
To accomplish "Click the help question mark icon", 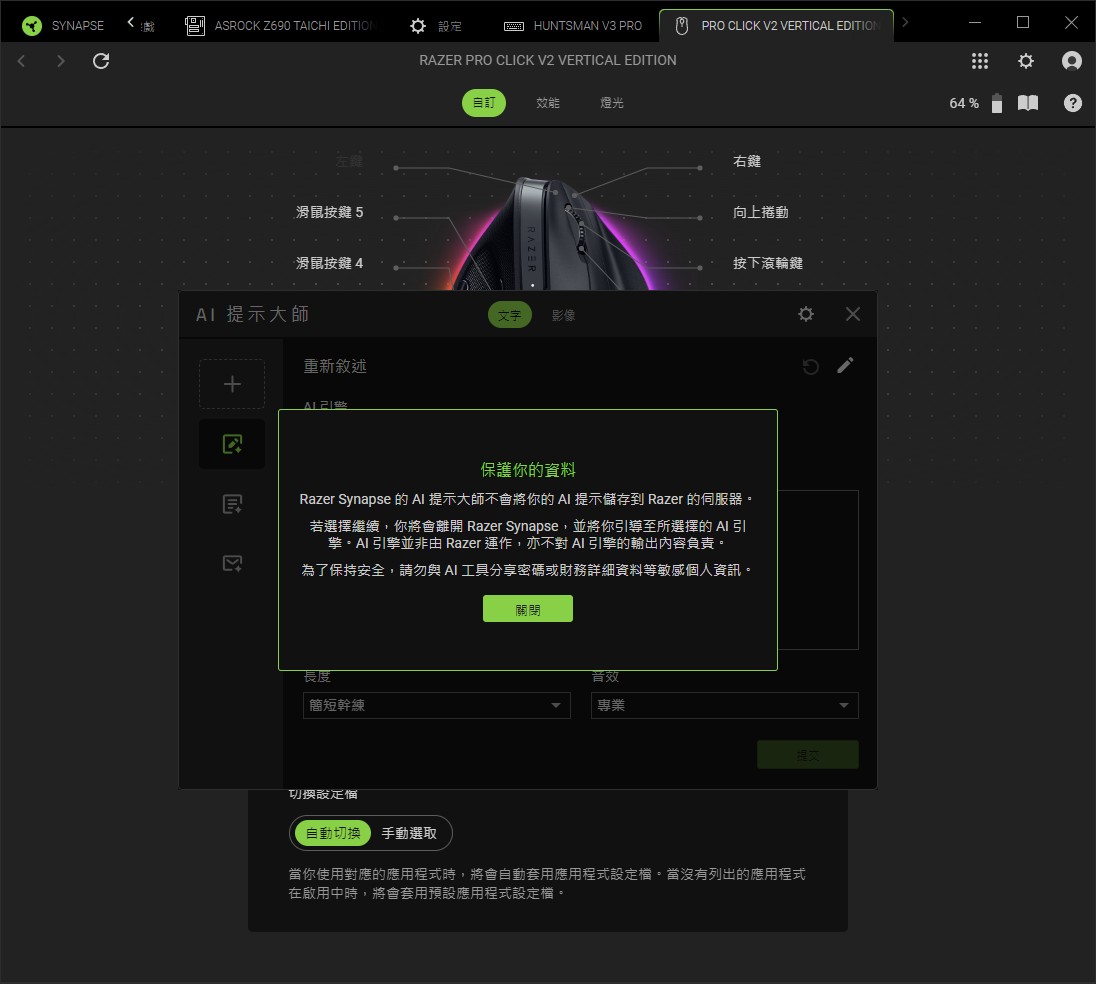I will [1072, 103].
